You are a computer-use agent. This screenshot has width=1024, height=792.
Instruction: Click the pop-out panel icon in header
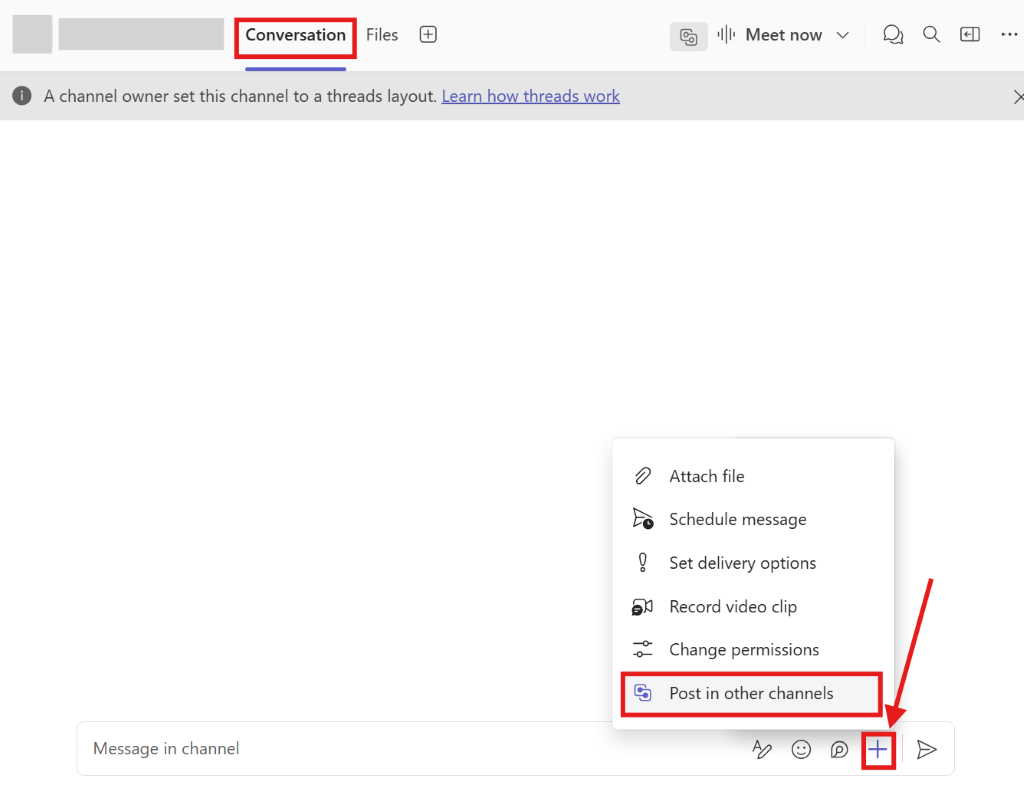(x=970, y=35)
